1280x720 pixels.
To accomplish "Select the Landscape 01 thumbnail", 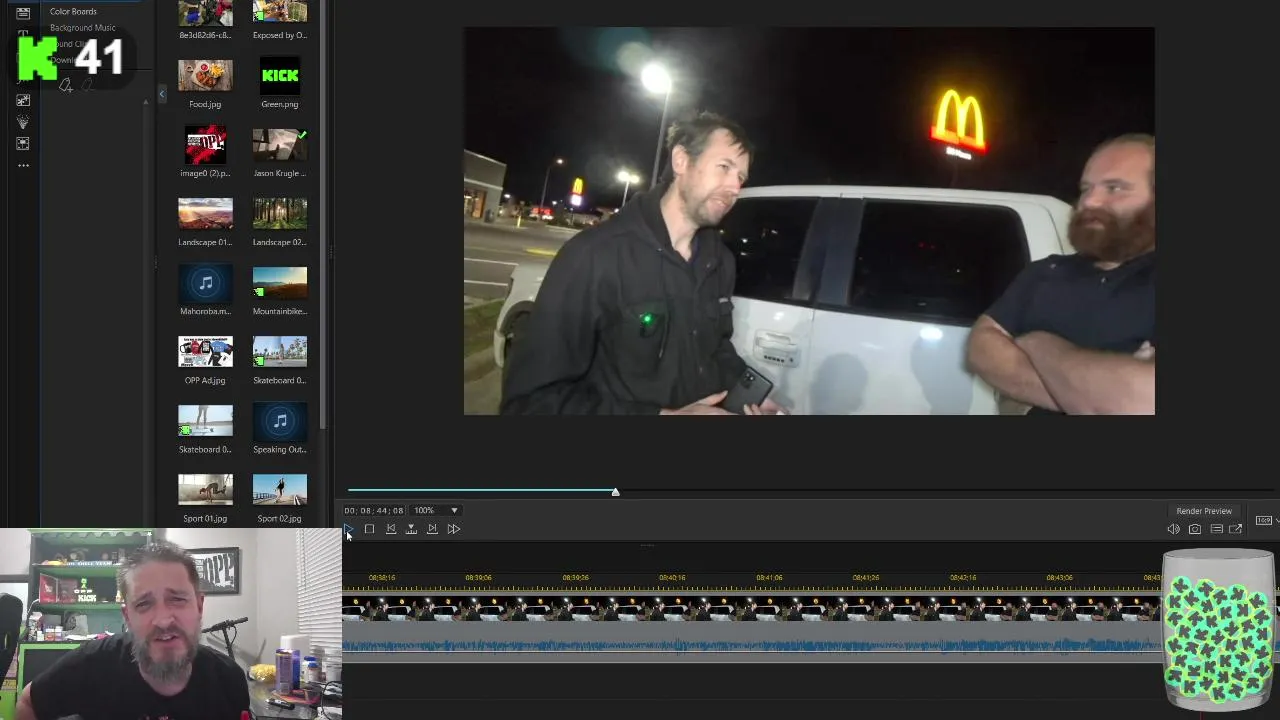I will [x=205, y=215].
